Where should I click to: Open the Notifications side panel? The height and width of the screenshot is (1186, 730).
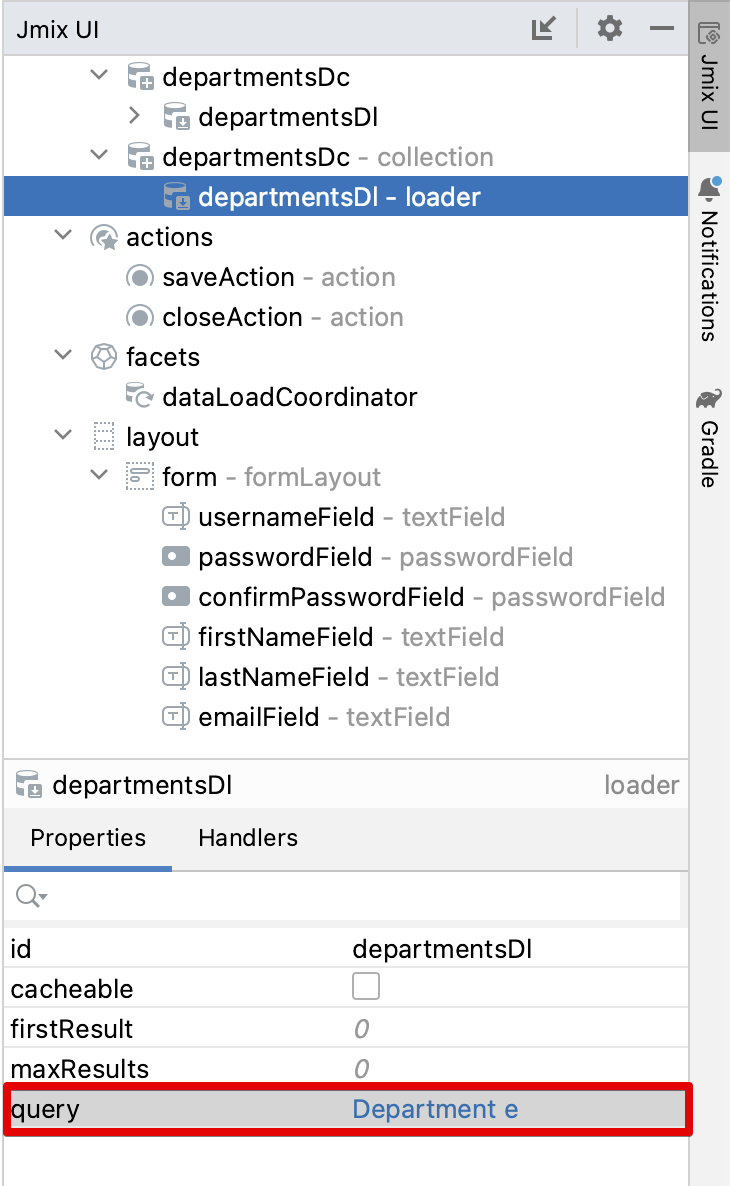point(709,262)
